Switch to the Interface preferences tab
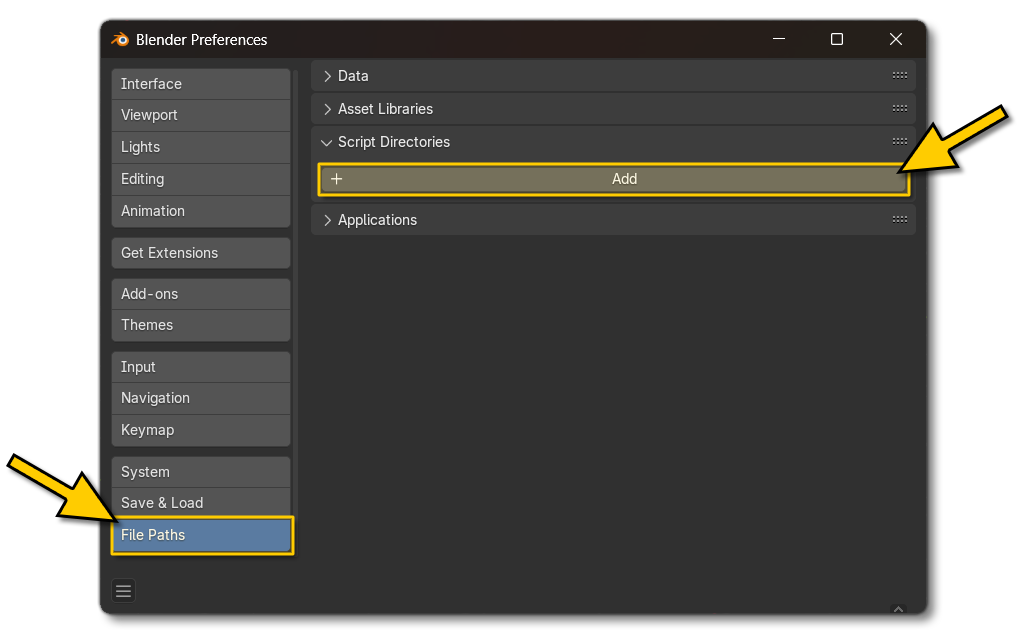1027x634 pixels. tap(200, 83)
